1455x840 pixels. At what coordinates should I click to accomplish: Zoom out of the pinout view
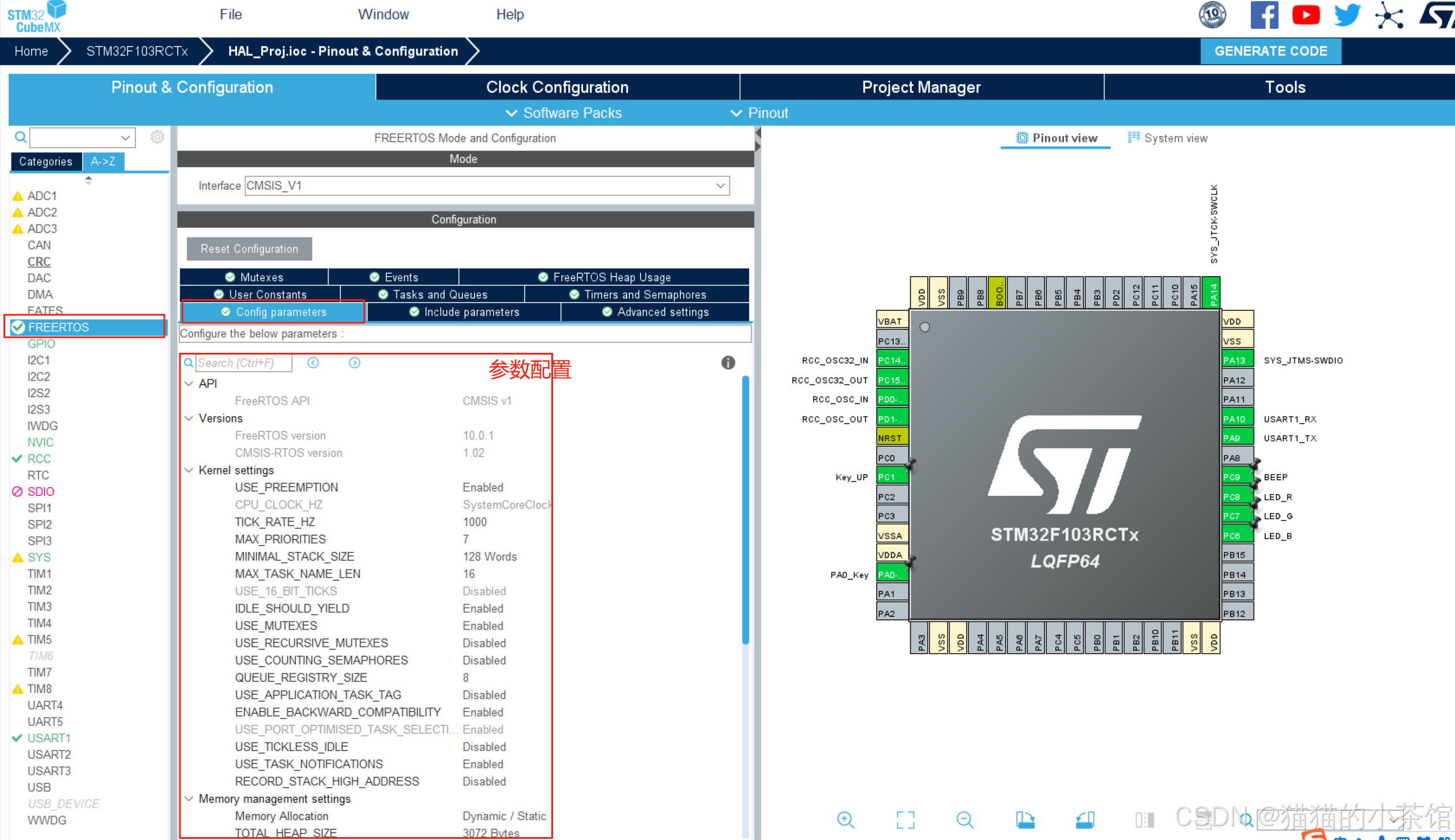(965, 819)
